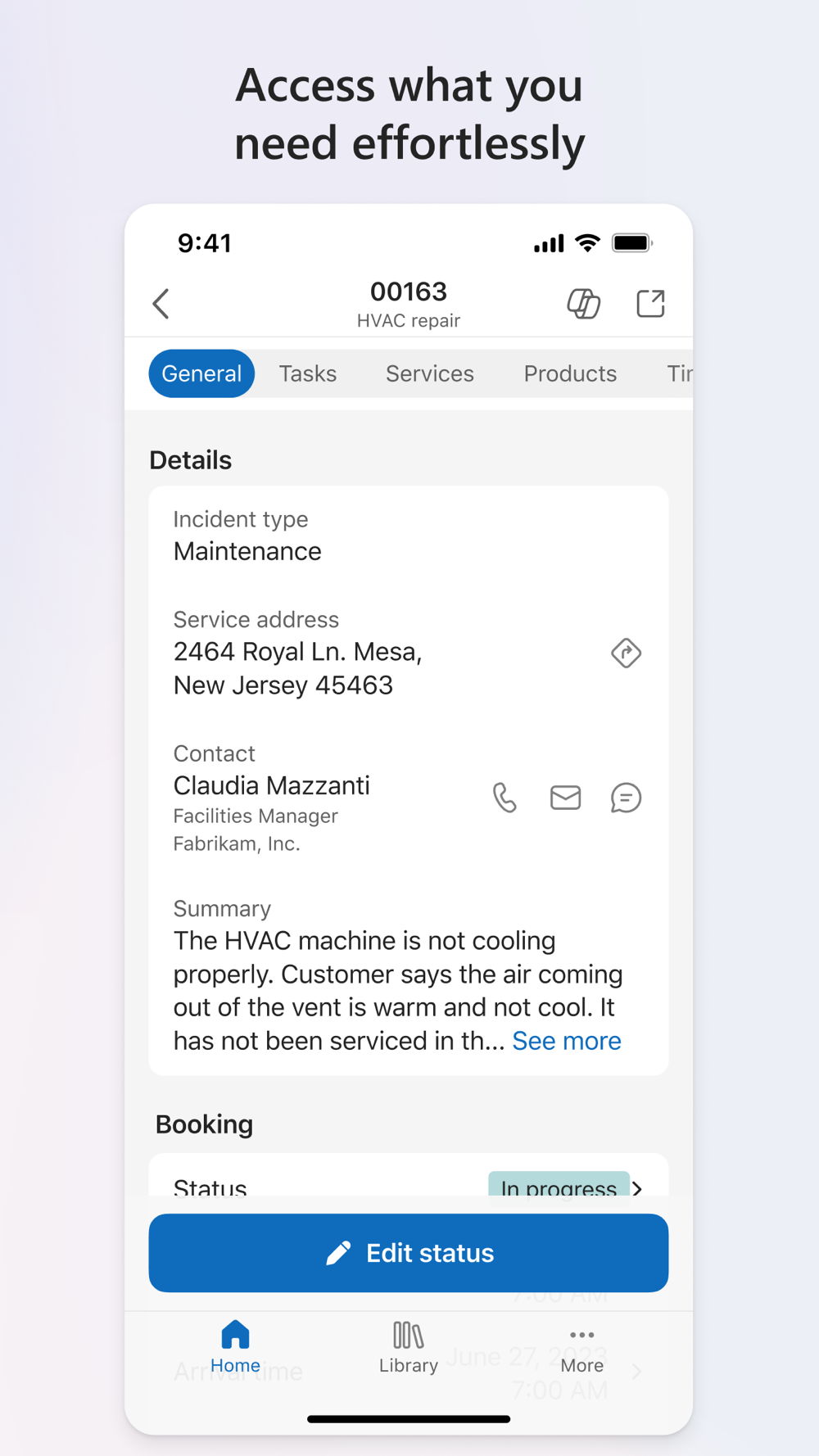Expand summary with See more link
The width and height of the screenshot is (819, 1456).
pyautogui.click(x=567, y=1041)
